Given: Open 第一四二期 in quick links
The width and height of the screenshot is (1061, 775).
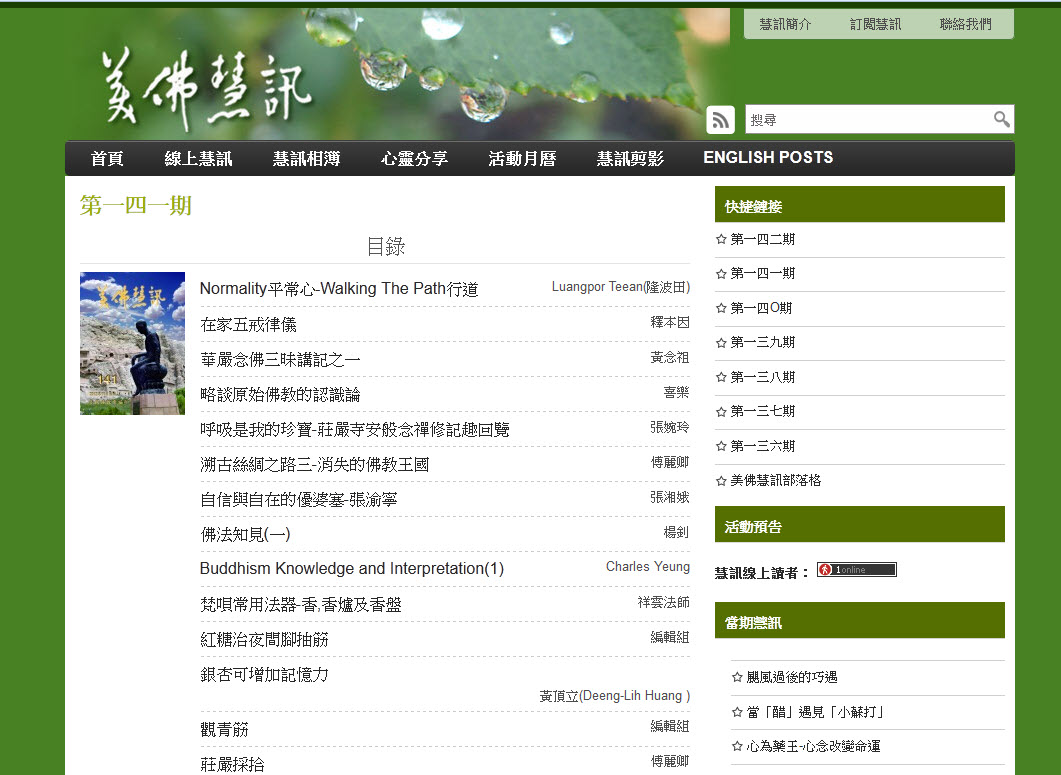Looking at the screenshot, I should coord(762,239).
